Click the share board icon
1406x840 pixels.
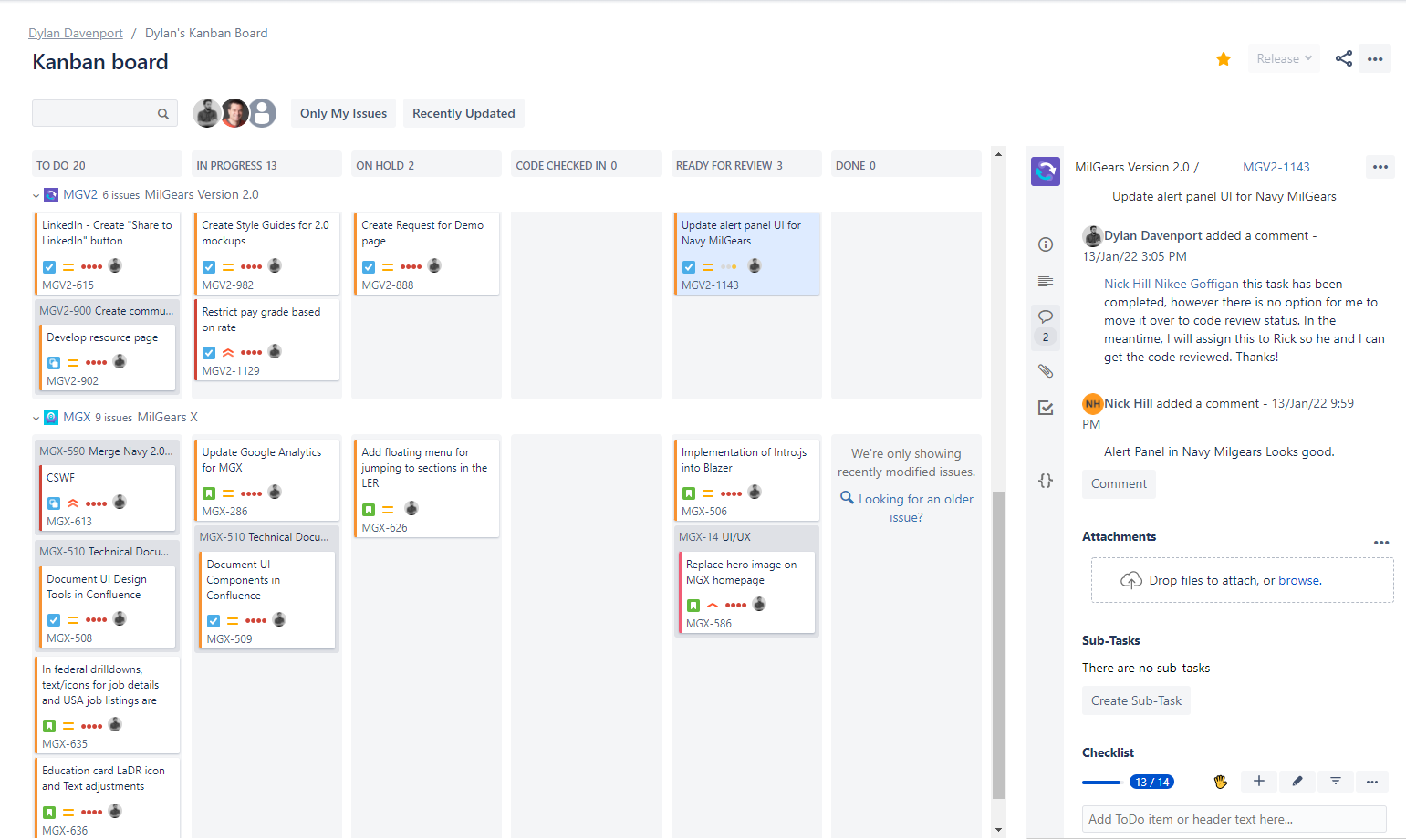point(1343,58)
